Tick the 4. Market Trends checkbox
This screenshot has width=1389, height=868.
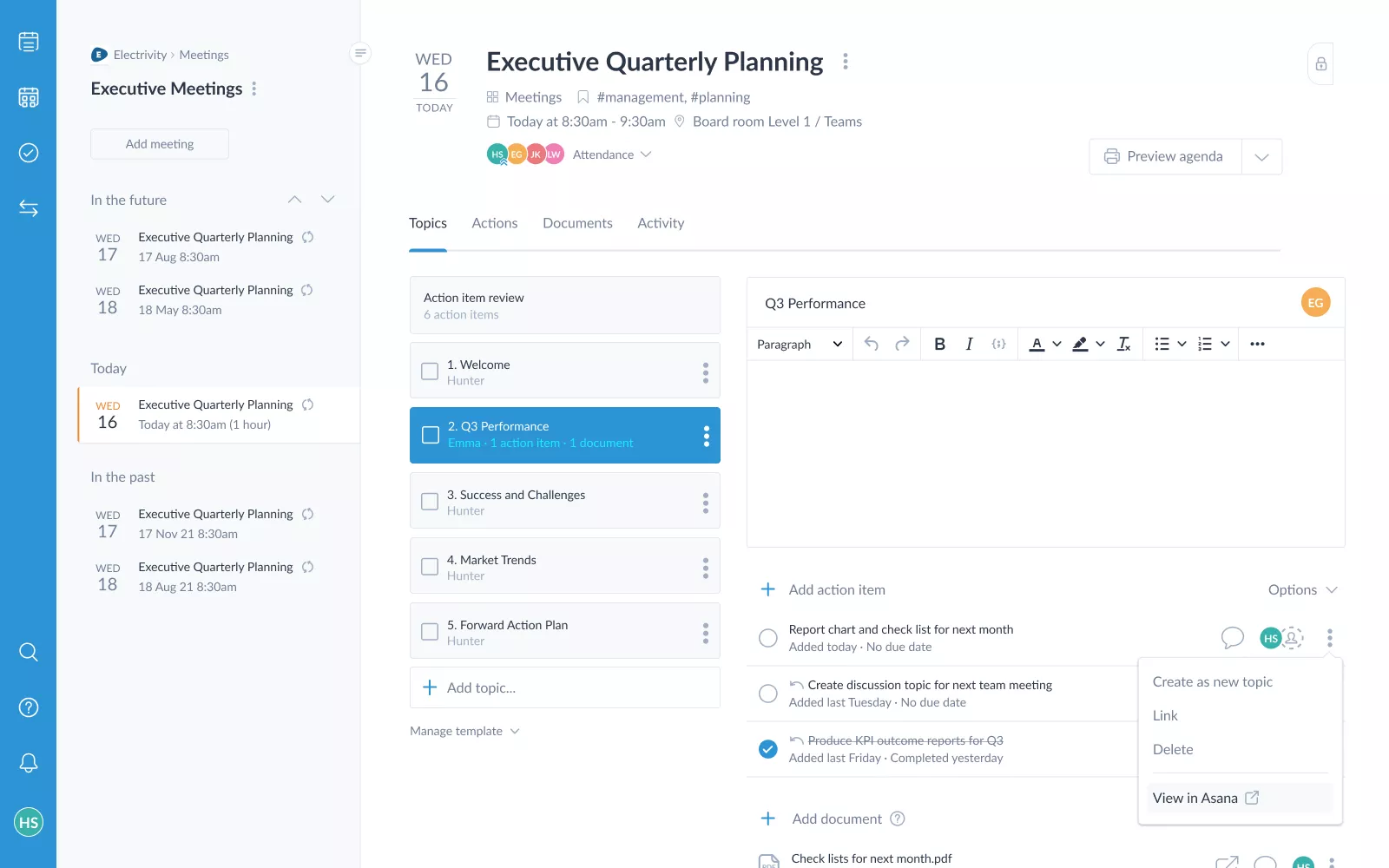coord(430,567)
